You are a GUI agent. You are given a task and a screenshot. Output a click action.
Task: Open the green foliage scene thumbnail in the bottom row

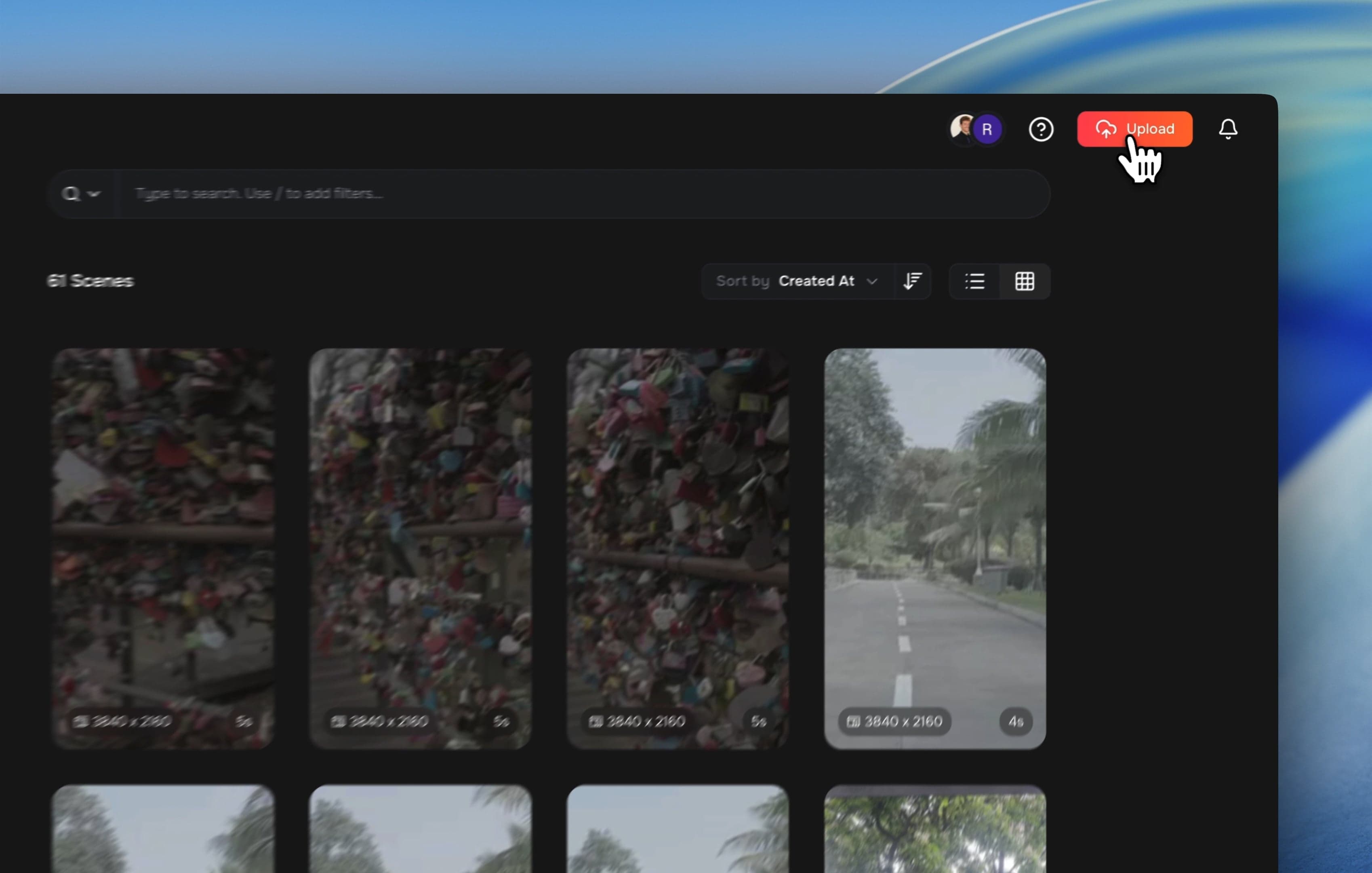tap(935, 829)
